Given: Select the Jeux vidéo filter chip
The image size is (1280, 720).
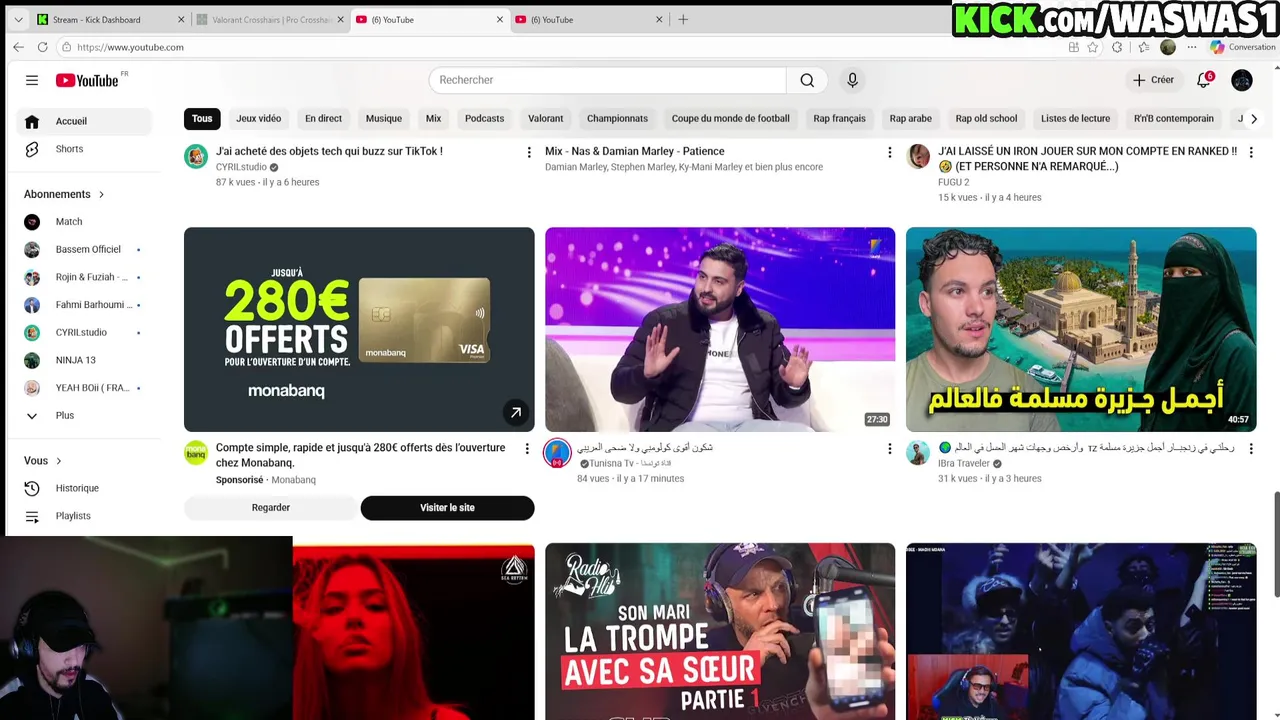Looking at the screenshot, I should click(258, 119).
